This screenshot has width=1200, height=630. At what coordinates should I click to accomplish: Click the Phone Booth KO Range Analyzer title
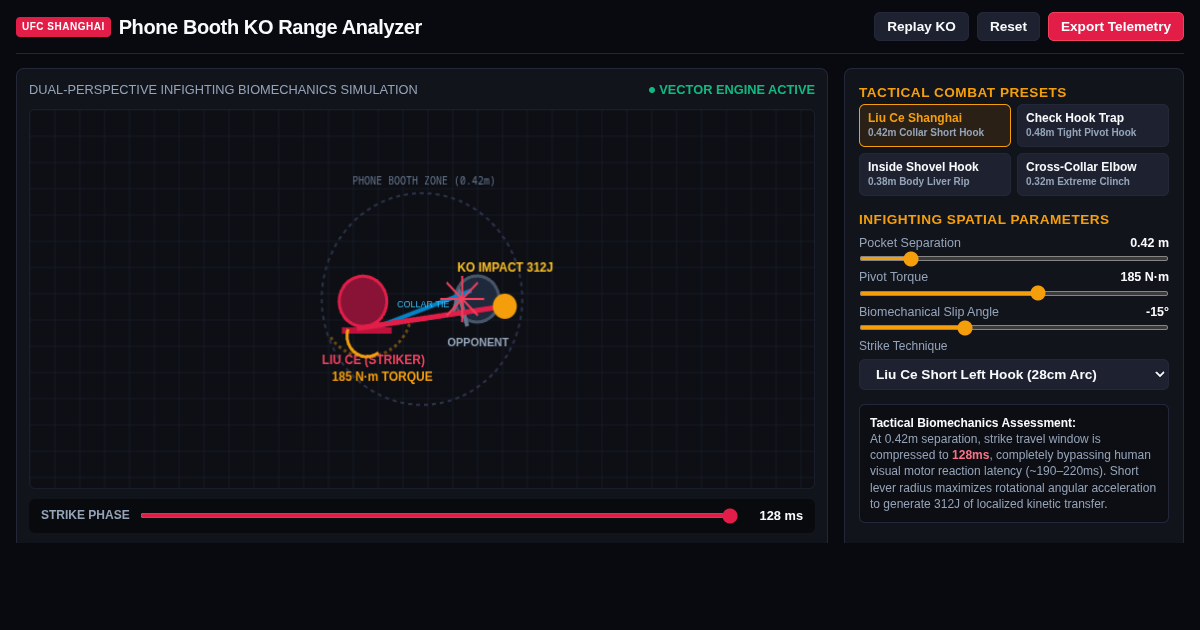tap(270, 27)
